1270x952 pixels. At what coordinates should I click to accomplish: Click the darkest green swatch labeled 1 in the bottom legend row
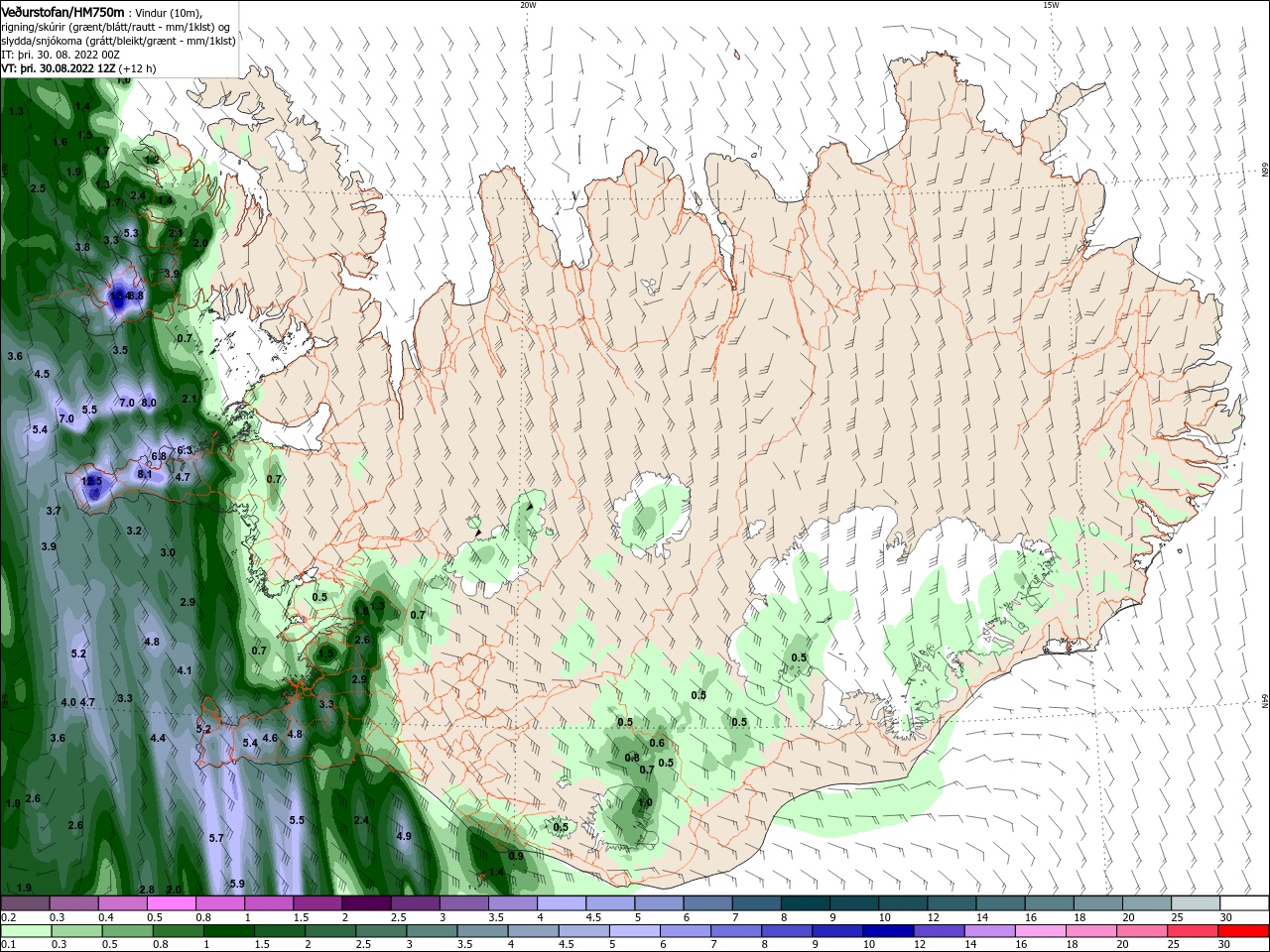[228, 931]
